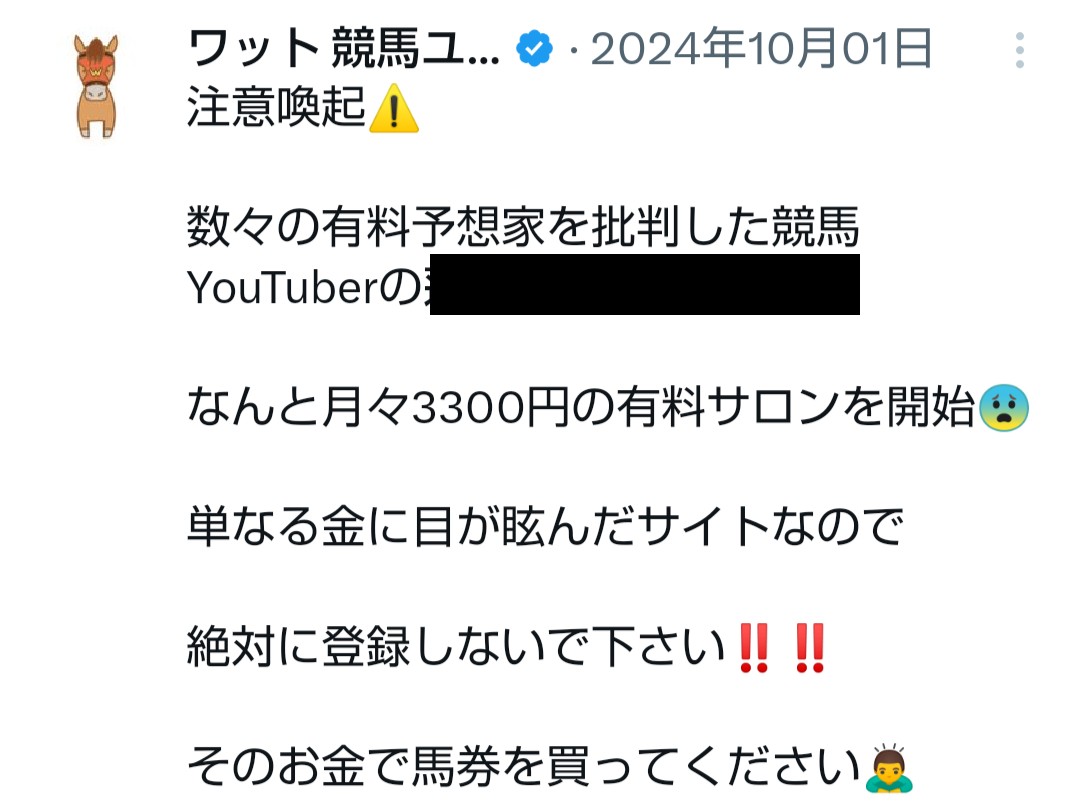Open the horse avatar profile picture
This screenshot has width=1080, height=803.
[x=96, y=87]
